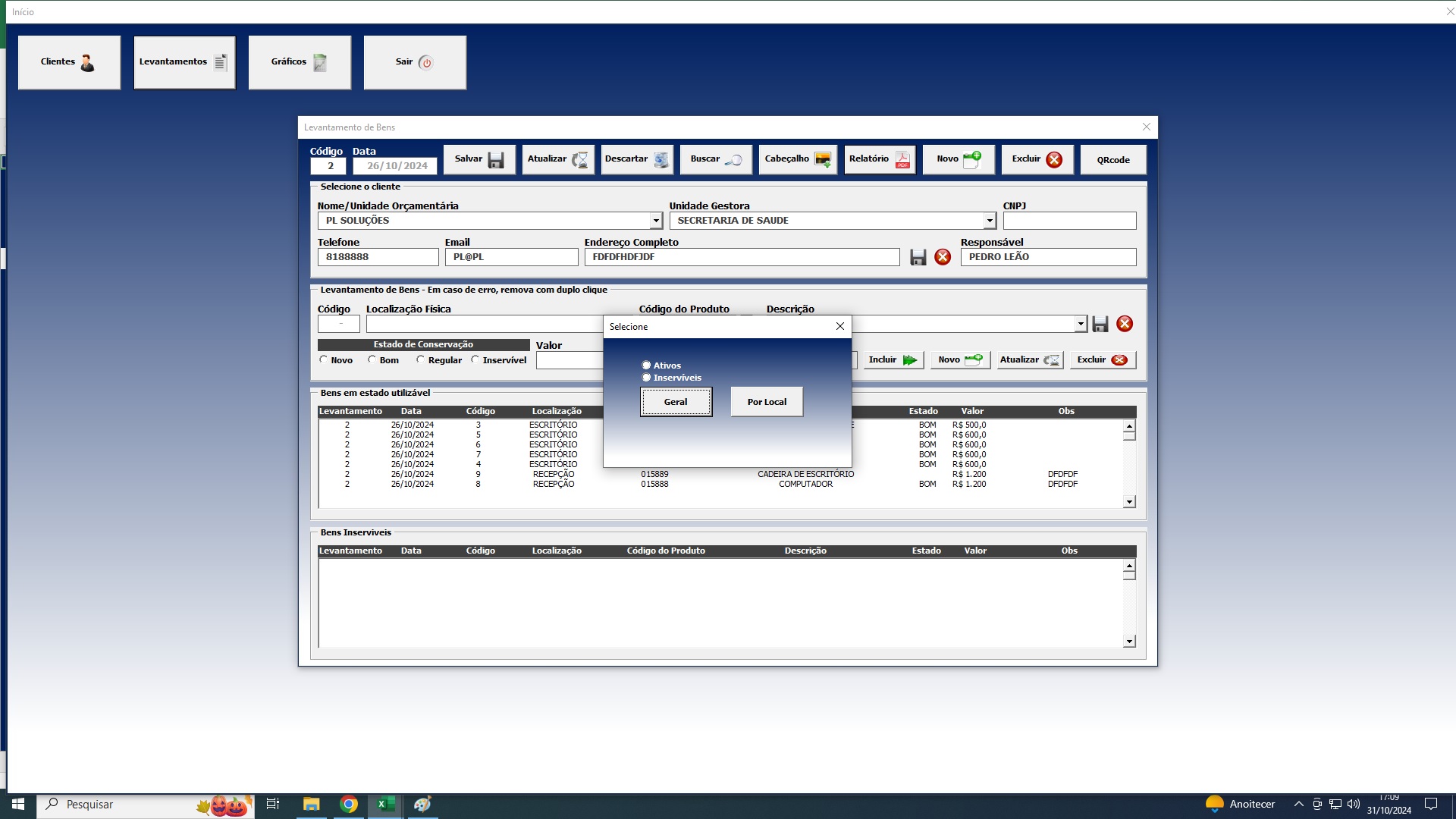Click the red X beside Descrição dropdown
Image resolution: width=1456 pixels, height=819 pixels.
coord(1125,324)
